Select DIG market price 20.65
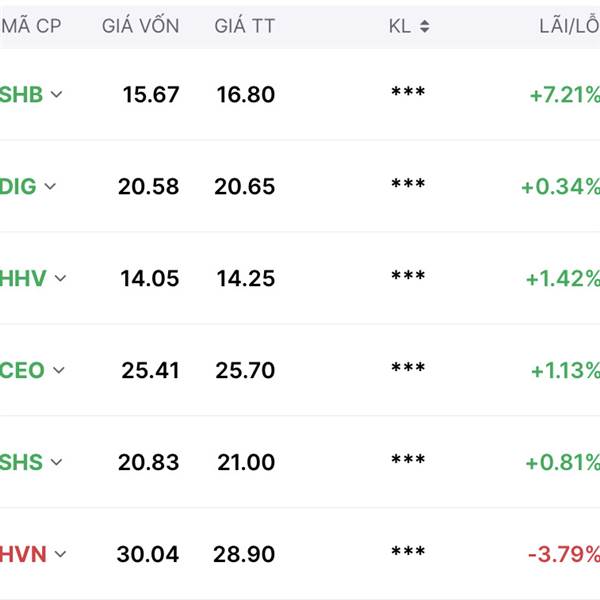 [x=245, y=187]
